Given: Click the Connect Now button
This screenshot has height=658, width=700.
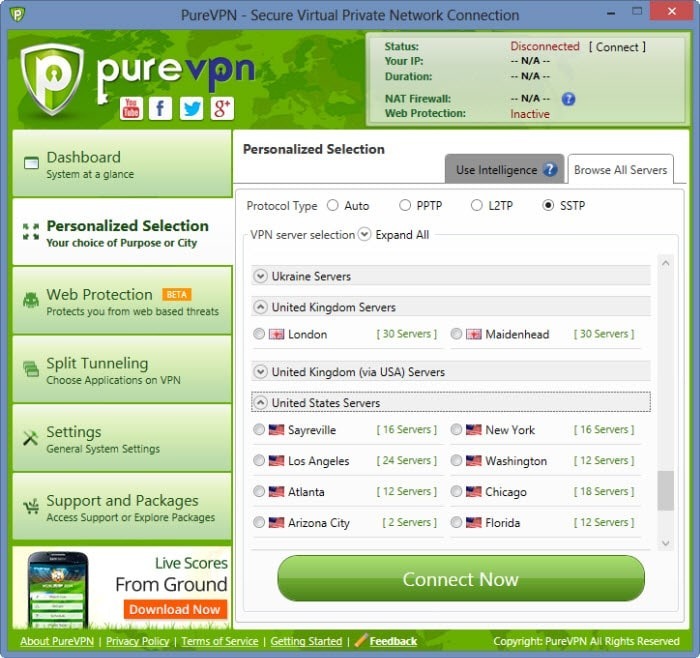Looking at the screenshot, I should pos(461,579).
